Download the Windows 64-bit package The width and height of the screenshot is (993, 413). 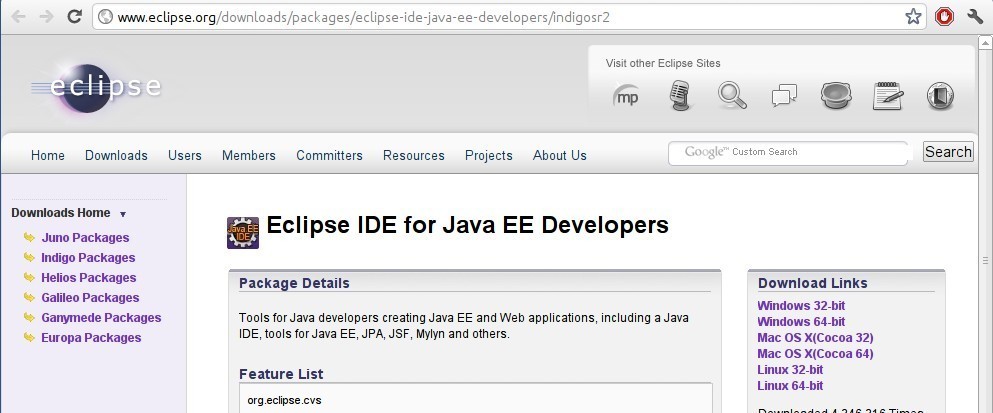801,322
